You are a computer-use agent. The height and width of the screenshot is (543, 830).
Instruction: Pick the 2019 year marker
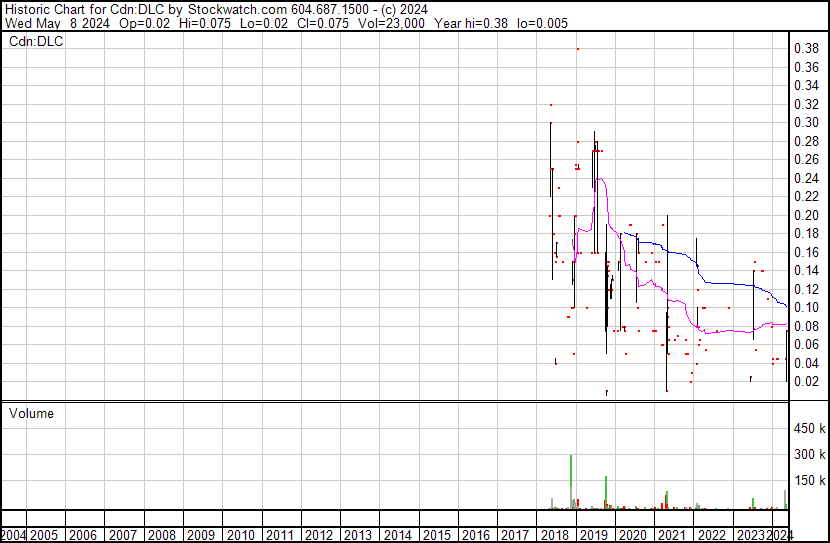(593, 535)
